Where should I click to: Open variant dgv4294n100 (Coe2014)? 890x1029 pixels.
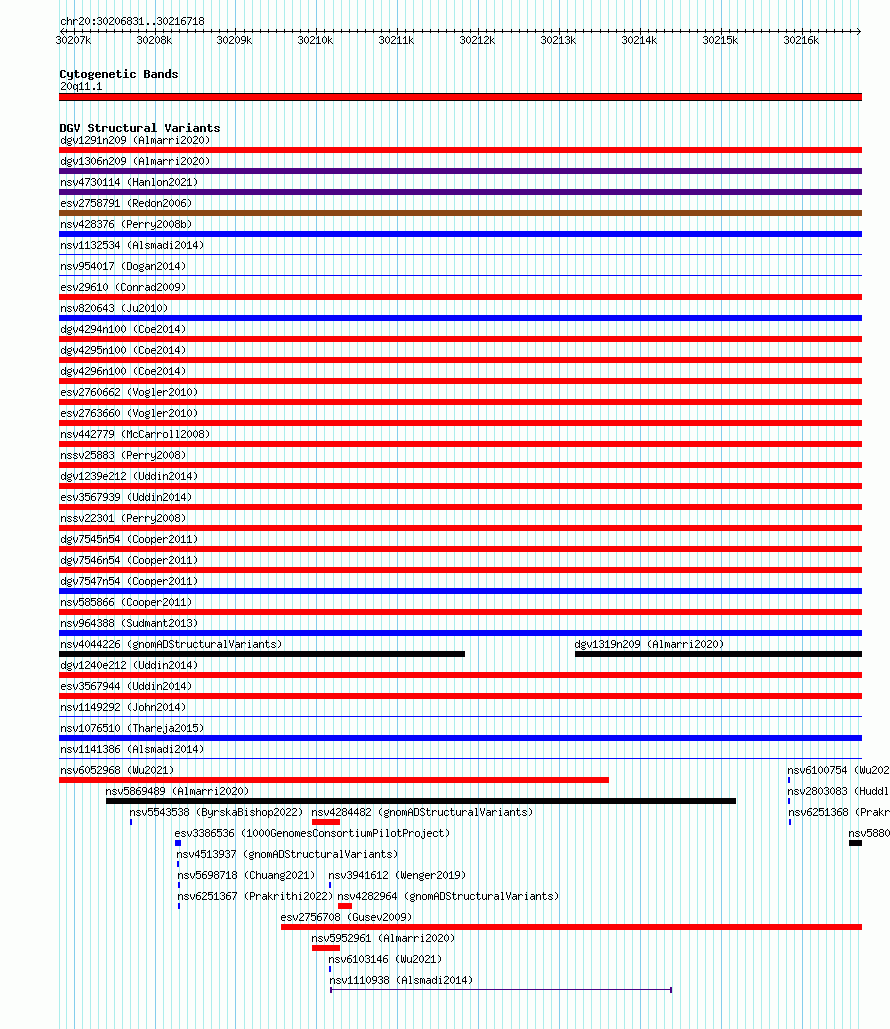(123, 329)
